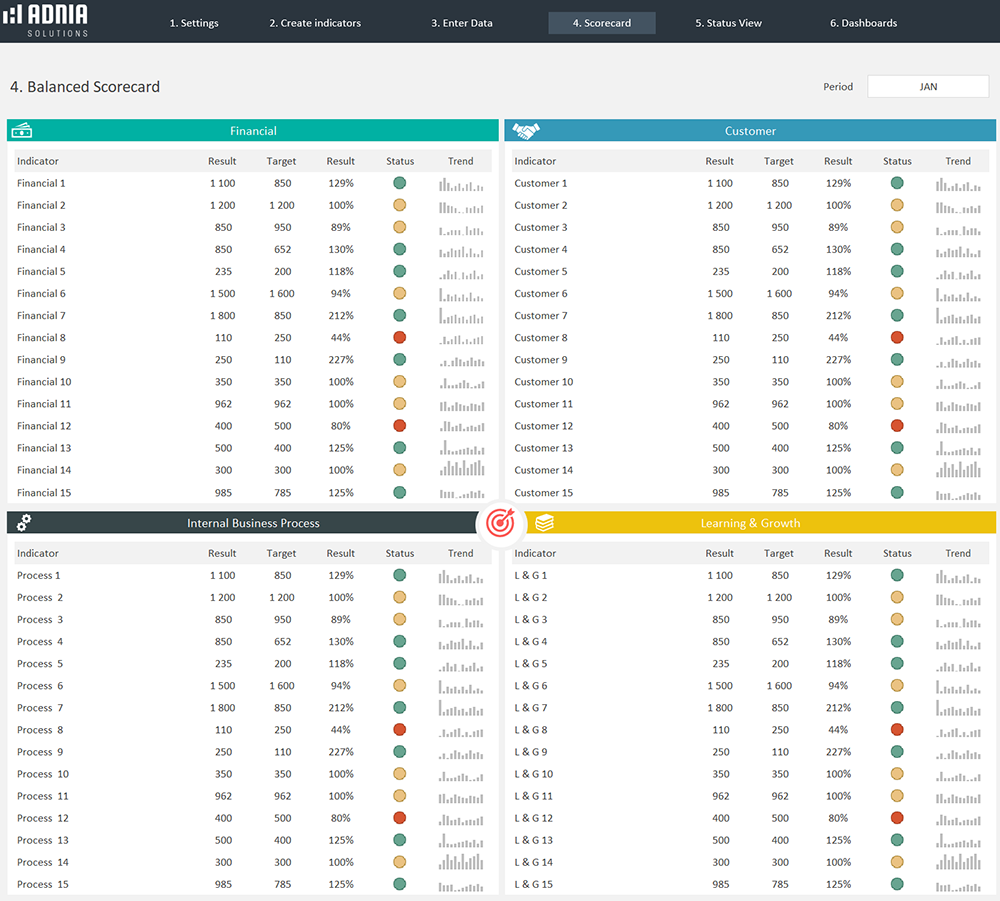The image size is (1000, 901).
Task: Switch to the 6. Dashboards tab
Action: 862,22
